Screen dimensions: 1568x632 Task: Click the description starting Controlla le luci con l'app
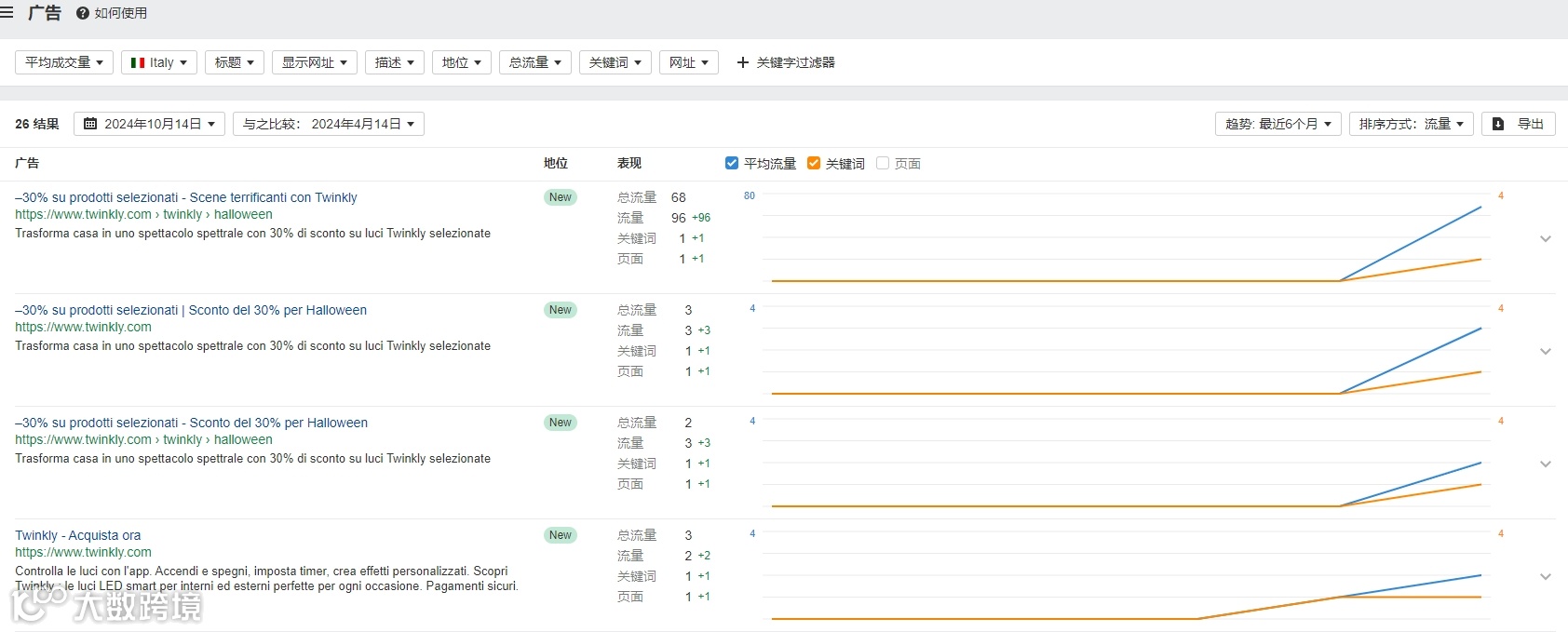(266, 578)
